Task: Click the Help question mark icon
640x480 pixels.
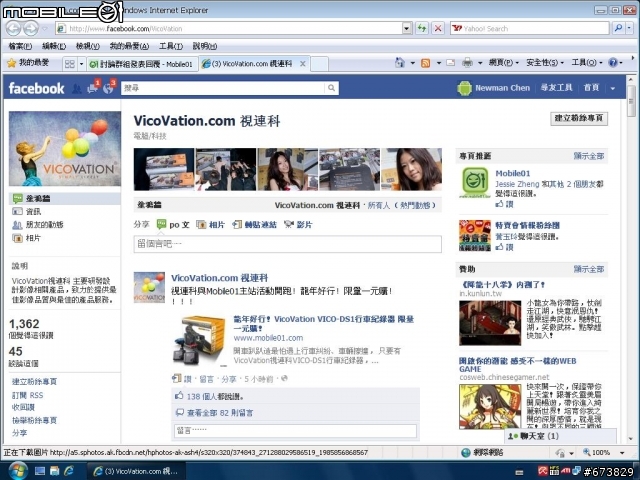Action: pos(613,62)
